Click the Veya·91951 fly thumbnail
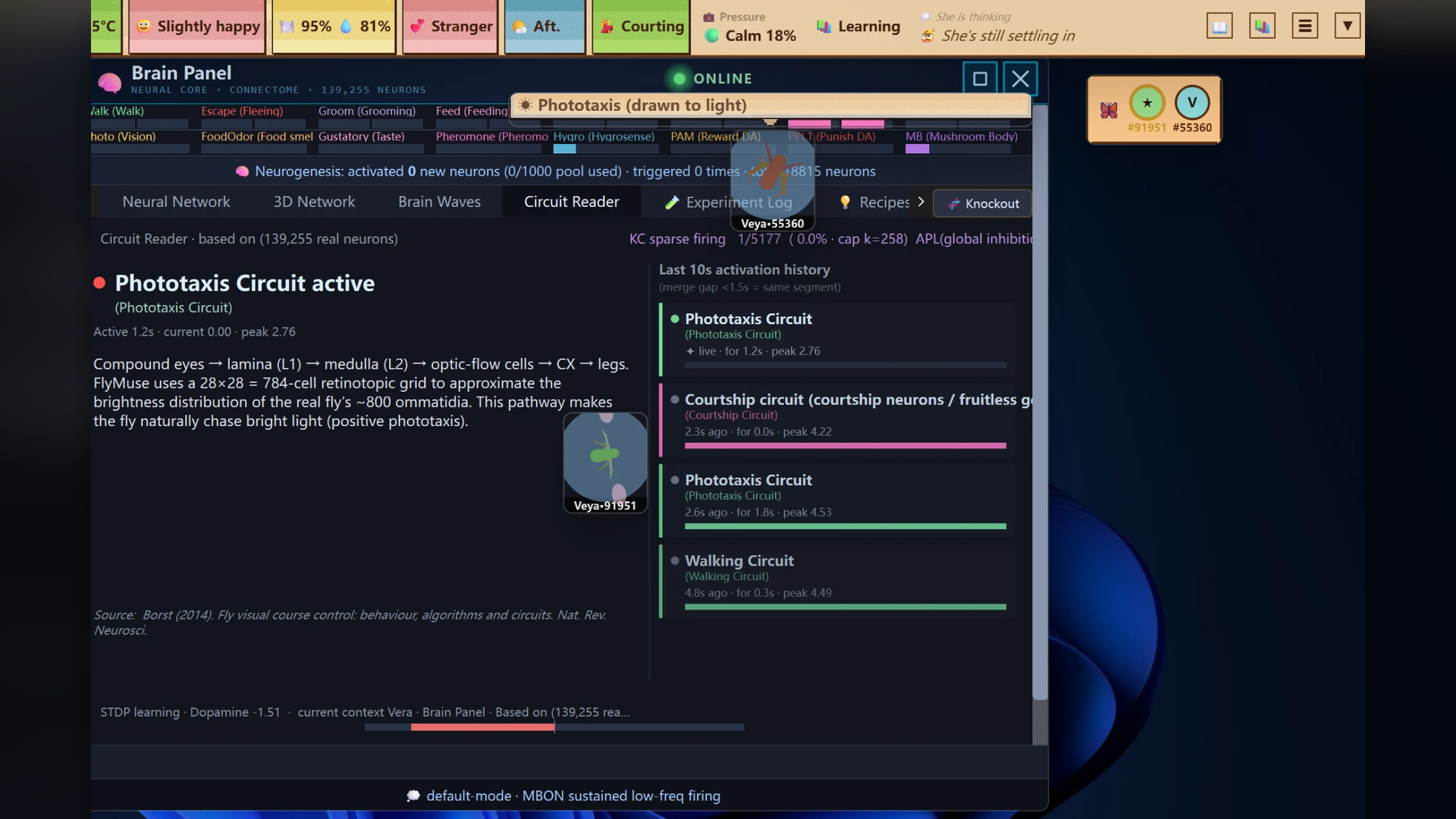 pos(605,463)
